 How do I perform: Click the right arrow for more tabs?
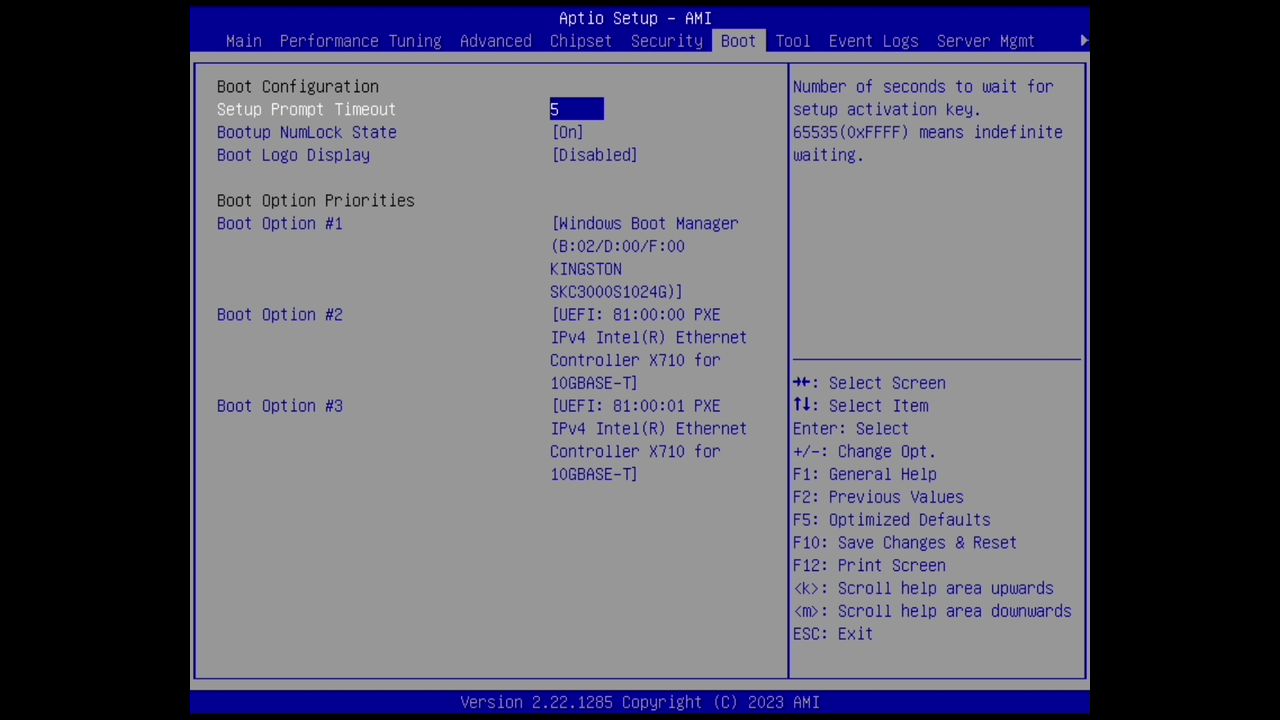tap(1084, 41)
